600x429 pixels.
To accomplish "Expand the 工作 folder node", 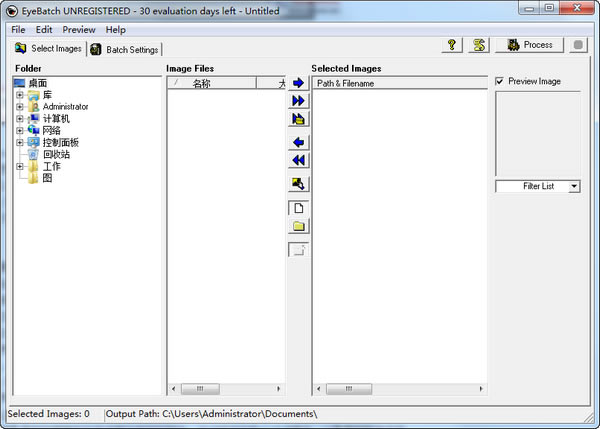I will 20,166.
